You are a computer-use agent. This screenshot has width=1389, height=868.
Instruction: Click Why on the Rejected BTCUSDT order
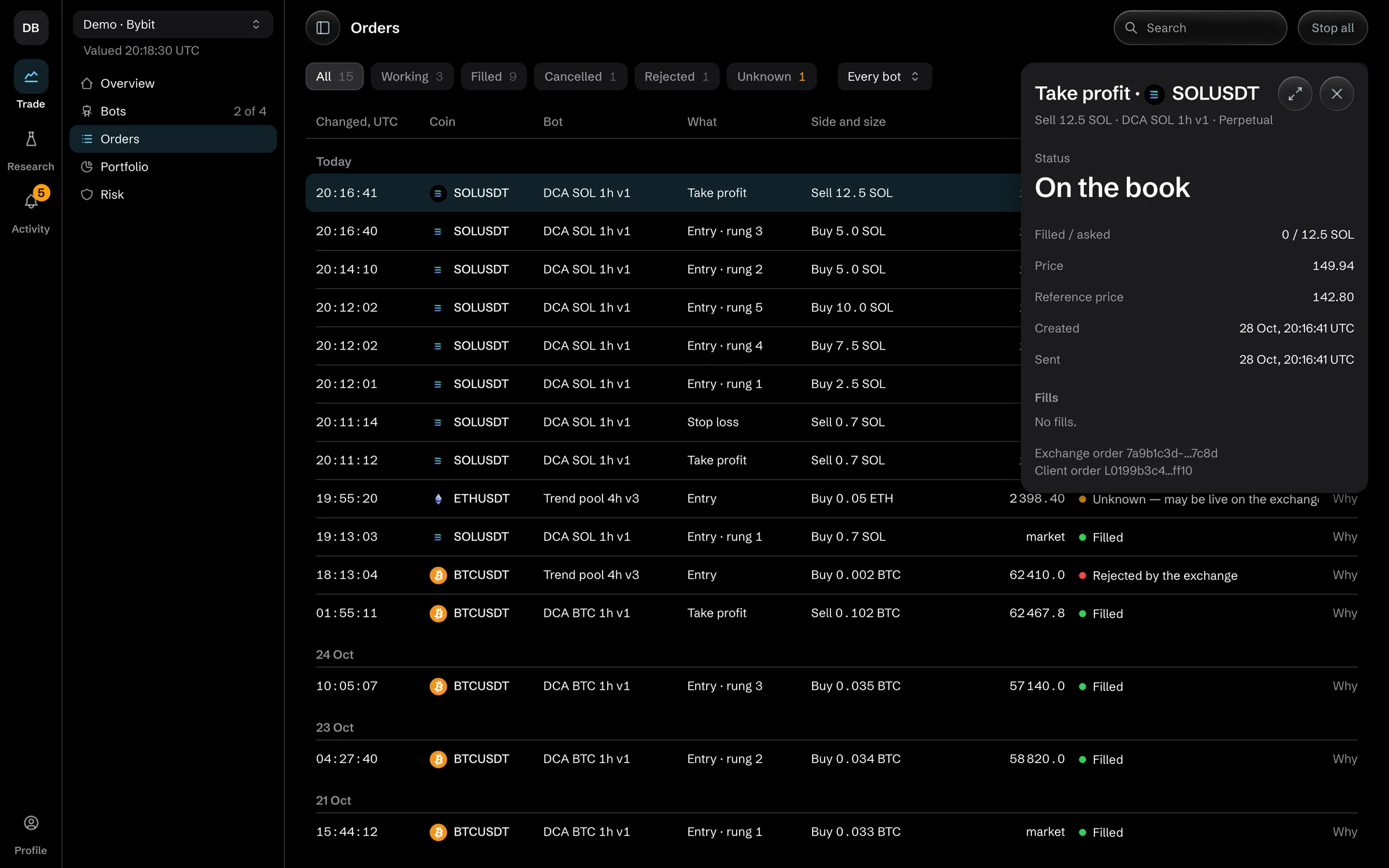[x=1344, y=575]
